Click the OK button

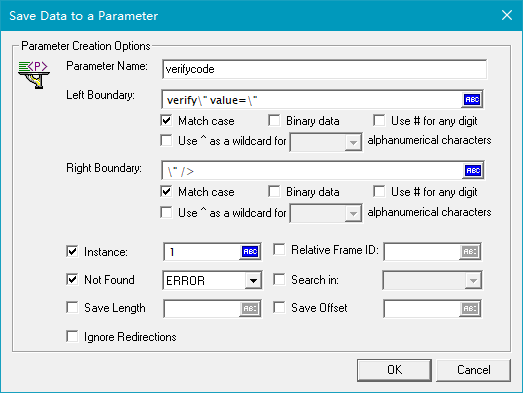(x=394, y=370)
